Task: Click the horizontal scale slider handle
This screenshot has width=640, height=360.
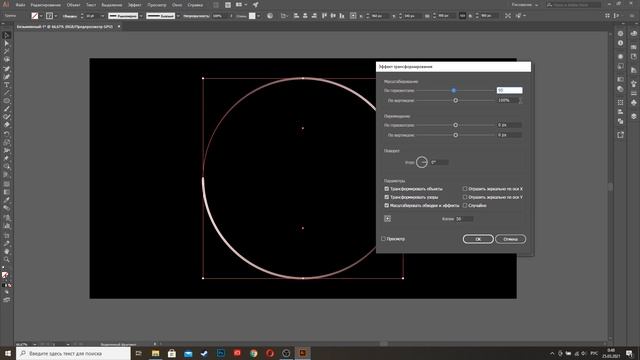Action: [453, 90]
